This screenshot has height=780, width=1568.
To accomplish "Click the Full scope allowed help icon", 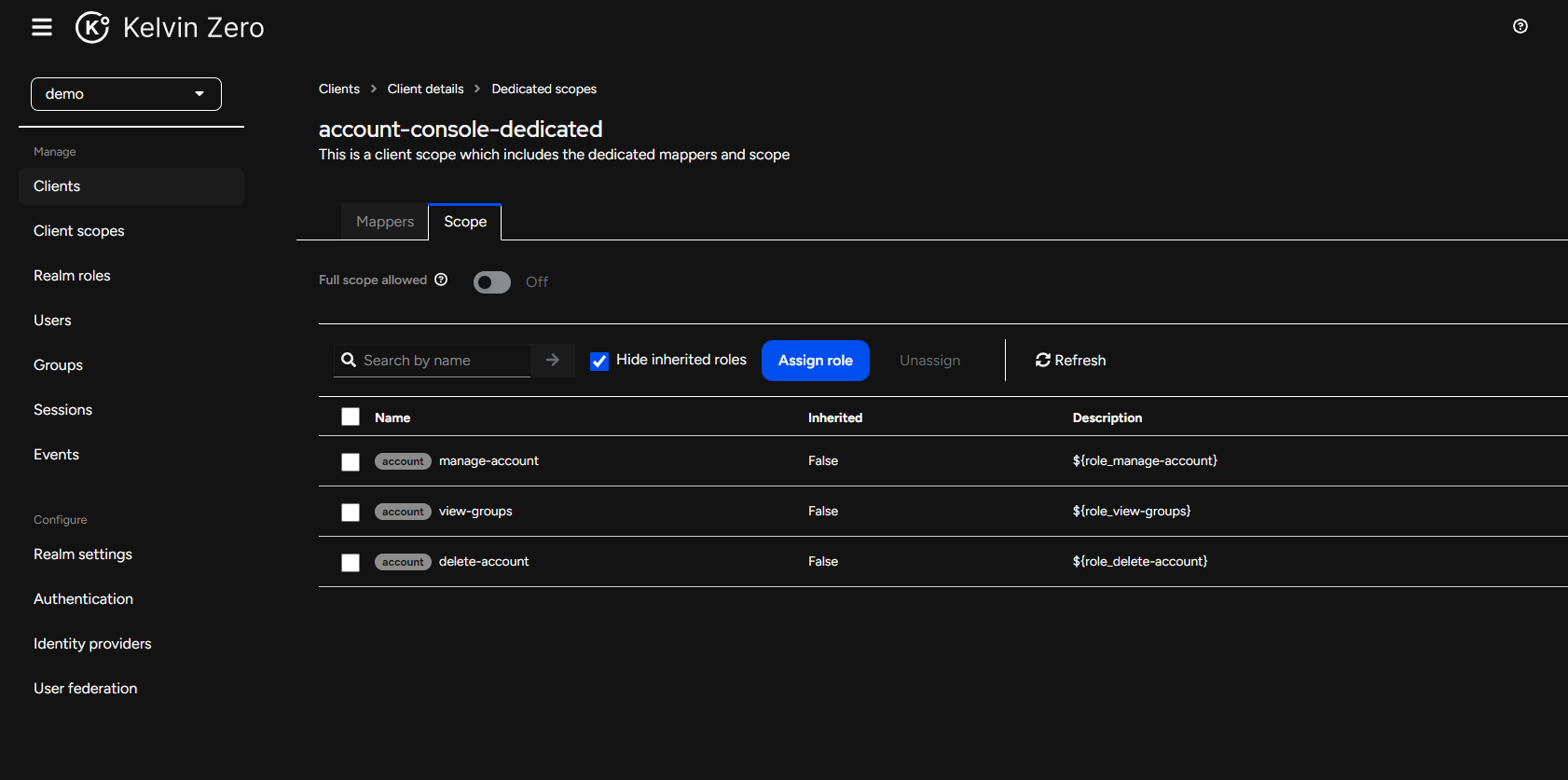I will click(x=441, y=280).
